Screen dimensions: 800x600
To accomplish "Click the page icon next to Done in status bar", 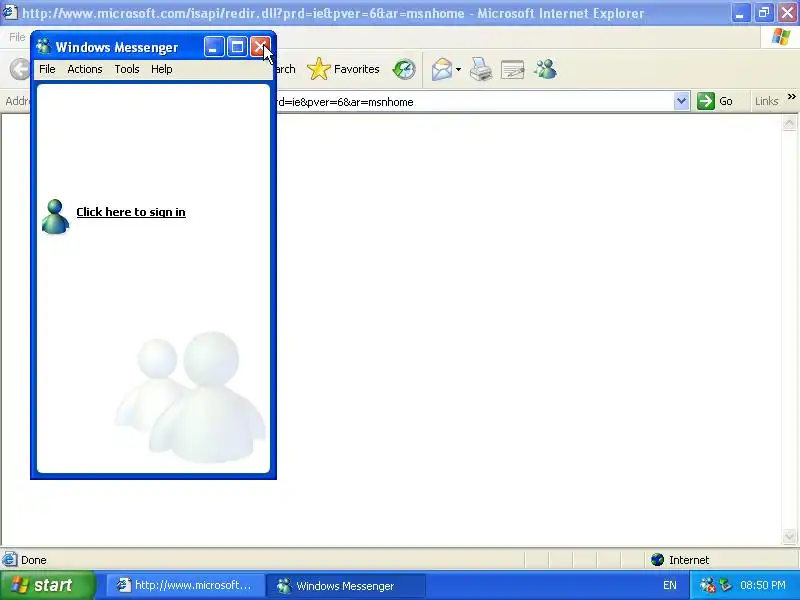I will click(x=9, y=560).
